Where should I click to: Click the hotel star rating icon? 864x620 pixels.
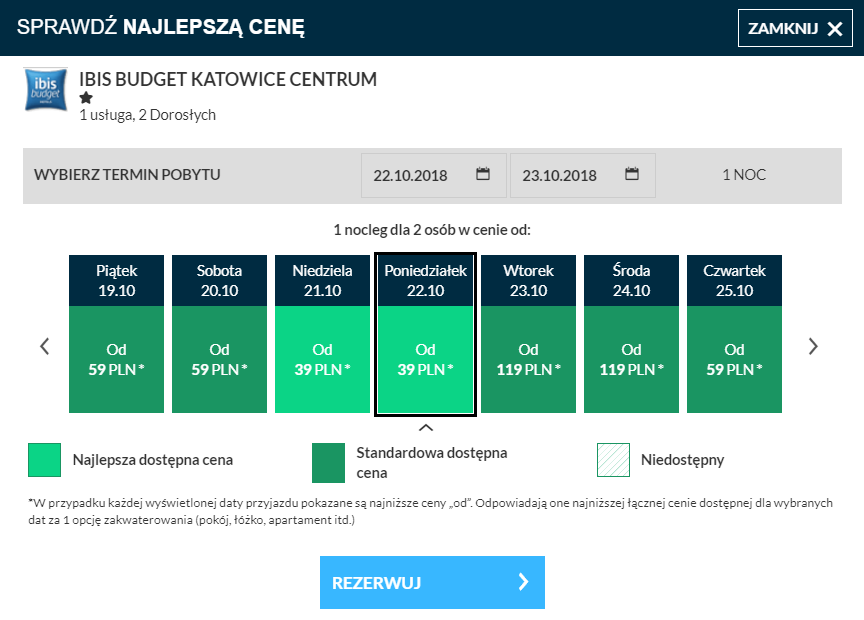86,98
